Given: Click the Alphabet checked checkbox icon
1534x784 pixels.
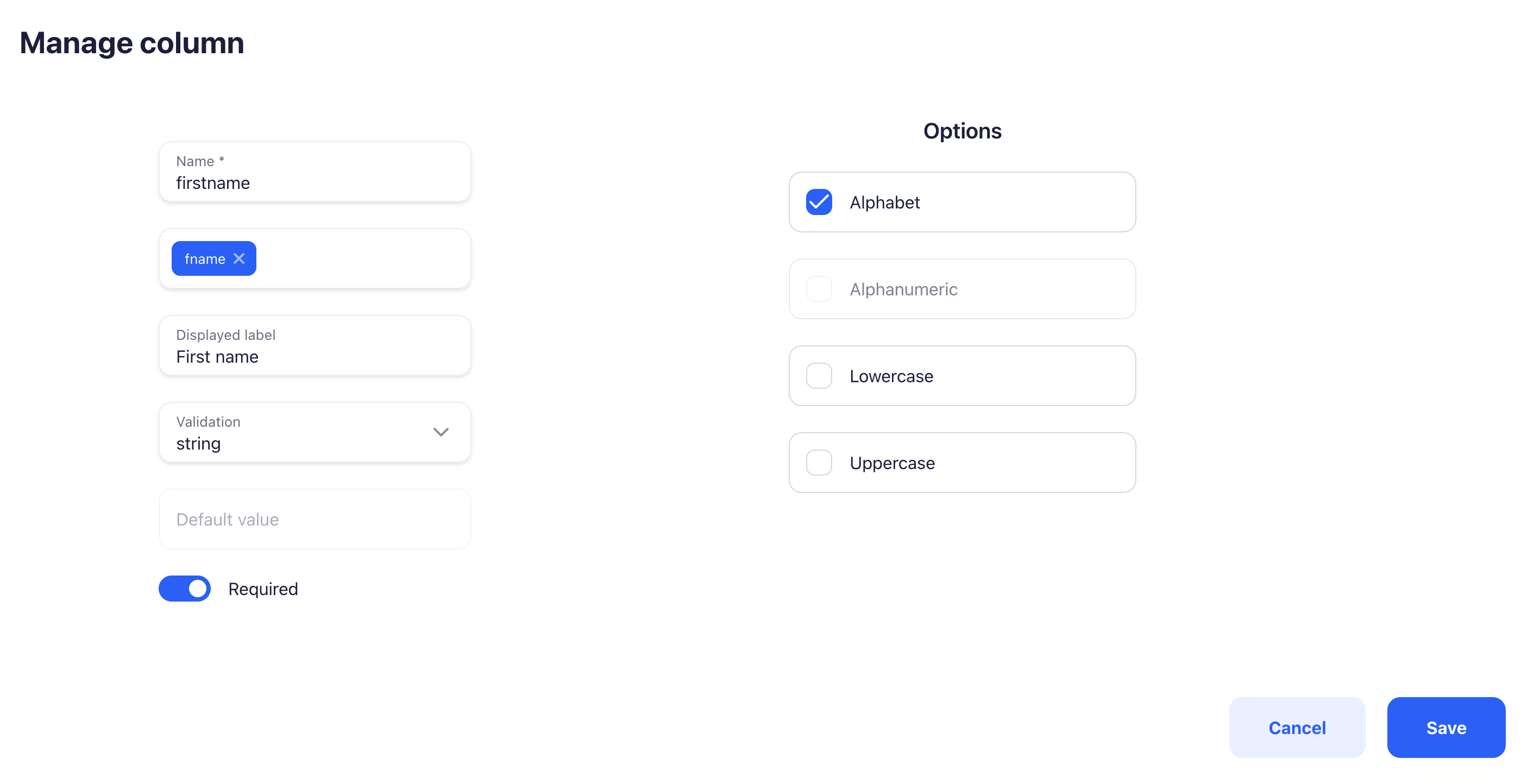Looking at the screenshot, I should tap(820, 202).
